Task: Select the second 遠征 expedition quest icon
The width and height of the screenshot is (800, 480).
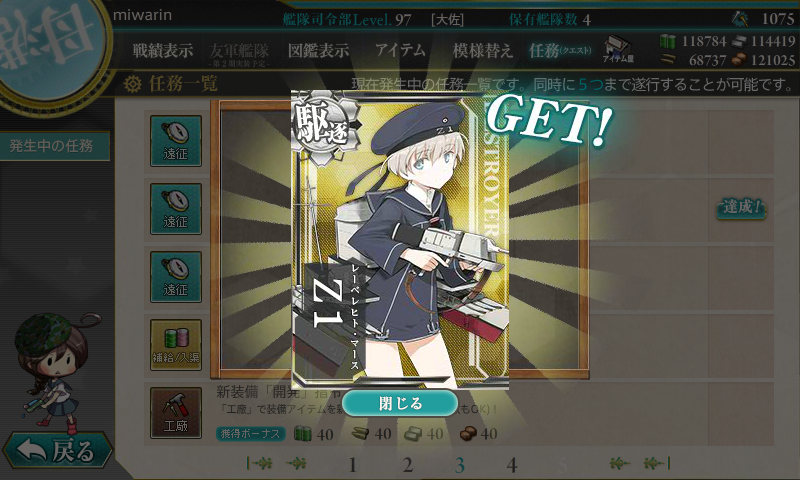Action: tap(176, 209)
